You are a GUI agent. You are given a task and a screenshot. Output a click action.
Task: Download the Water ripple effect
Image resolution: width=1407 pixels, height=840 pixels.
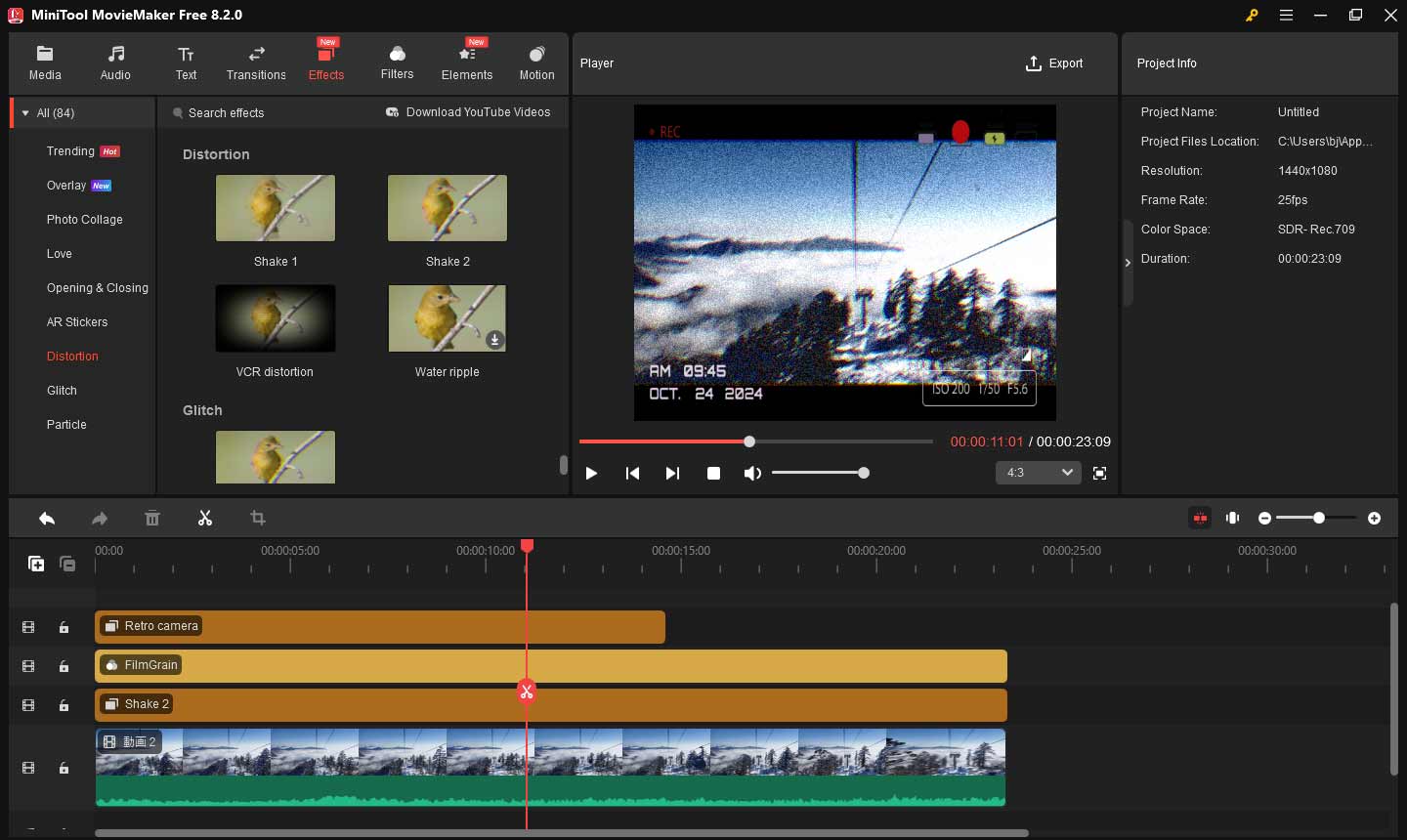click(x=494, y=340)
